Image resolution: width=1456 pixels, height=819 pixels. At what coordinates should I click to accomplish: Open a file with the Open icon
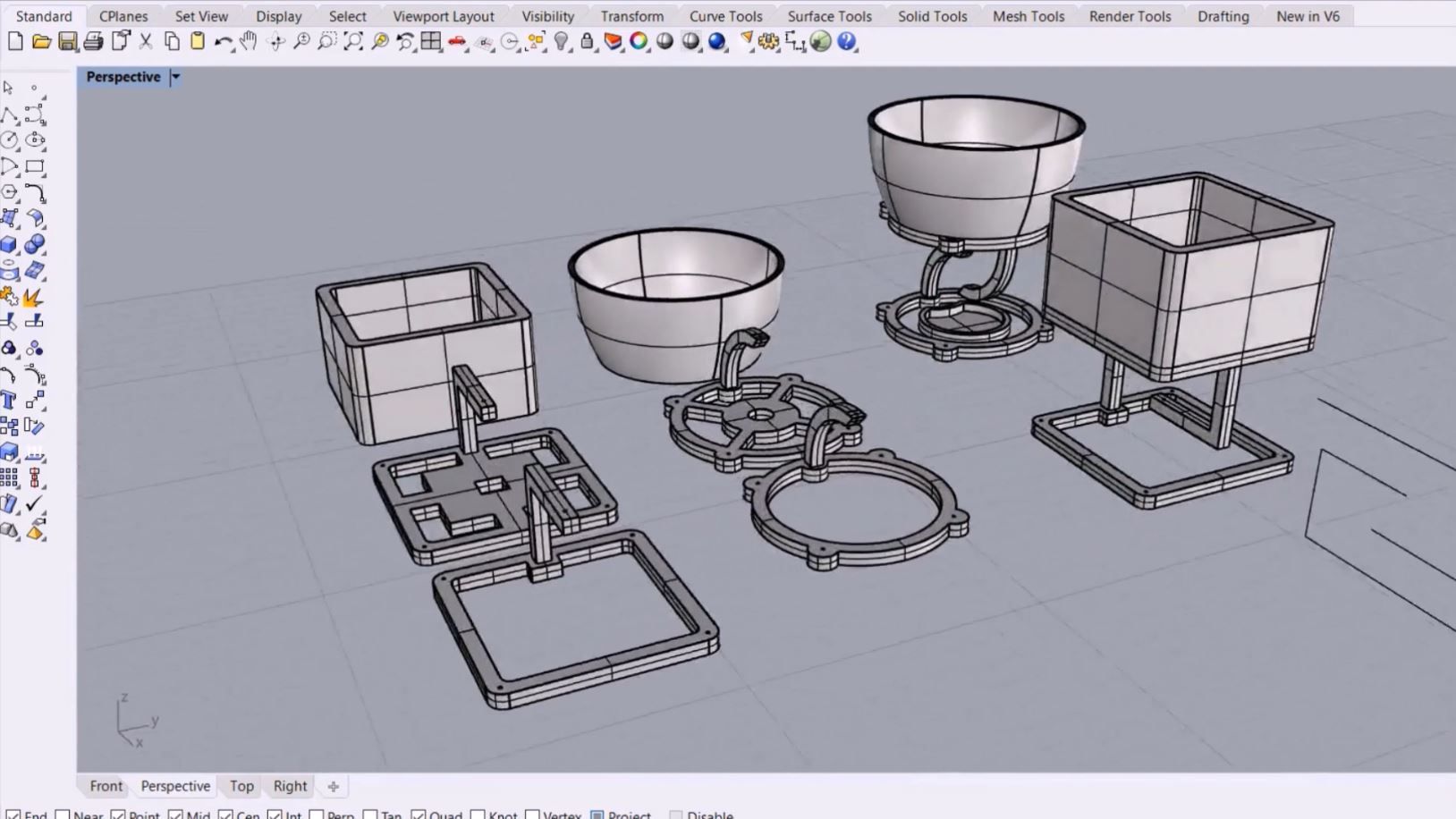pyautogui.click(x=41, y=41)
